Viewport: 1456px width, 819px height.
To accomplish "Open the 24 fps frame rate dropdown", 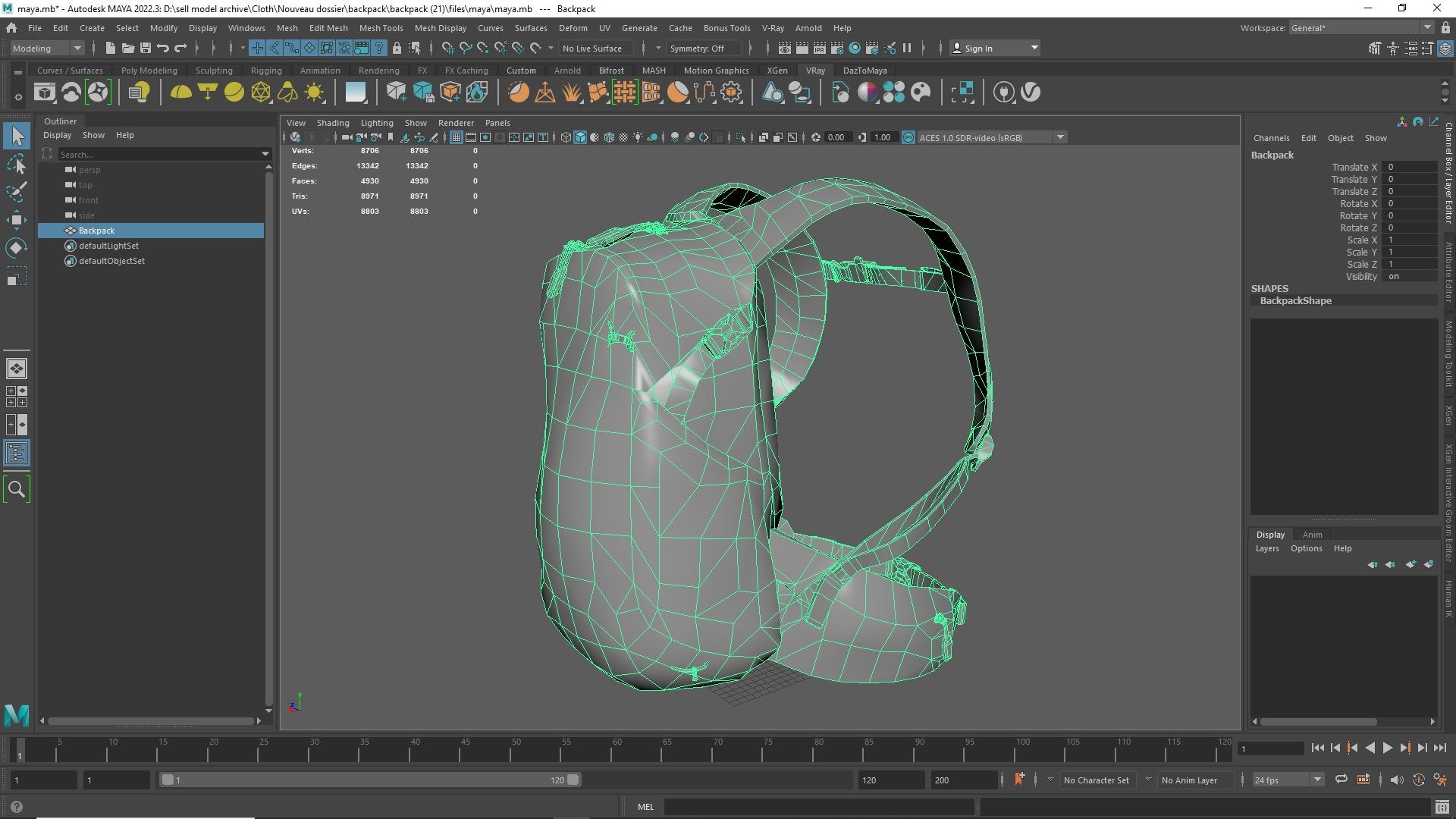I will [1317, 780].
